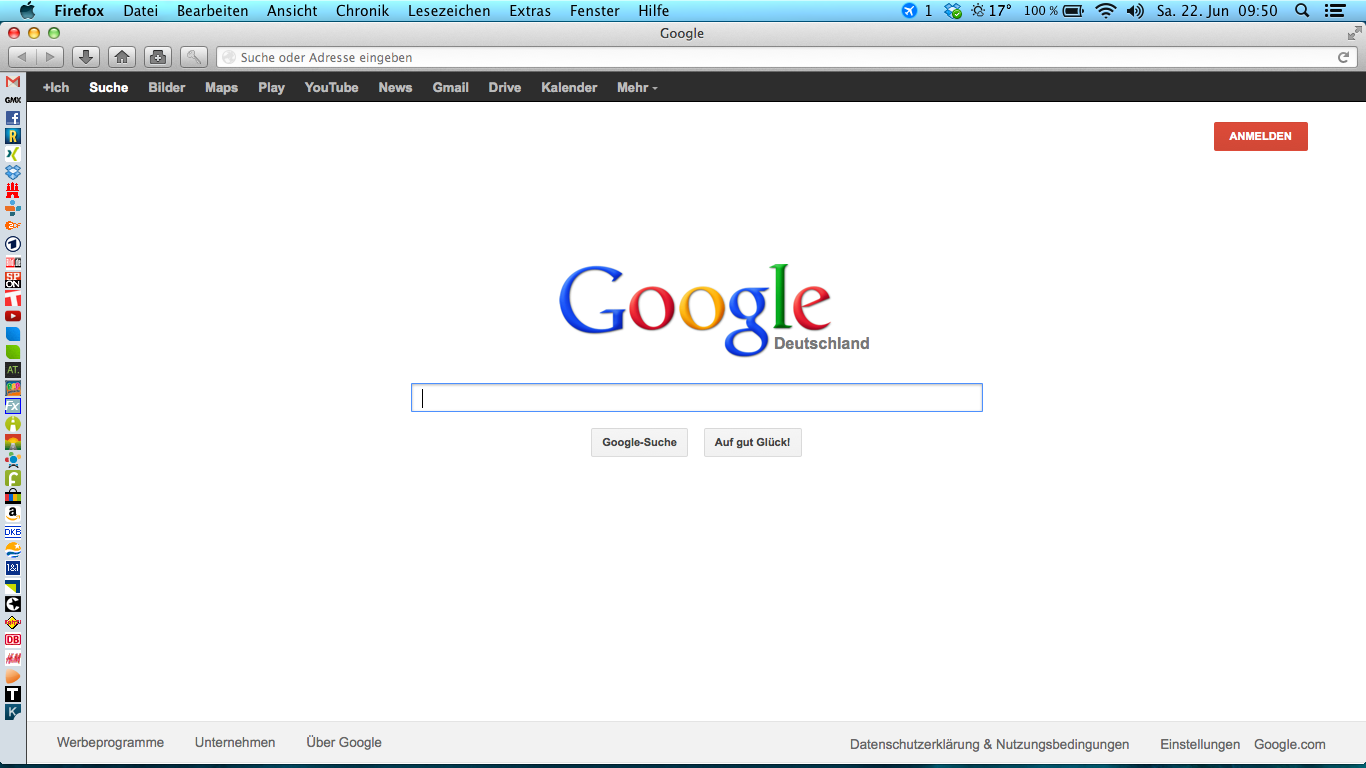Open the DB Deutsche Bahn bookmark
Viewport: 1366px width, 768px height.
click(x=13, y=640)
